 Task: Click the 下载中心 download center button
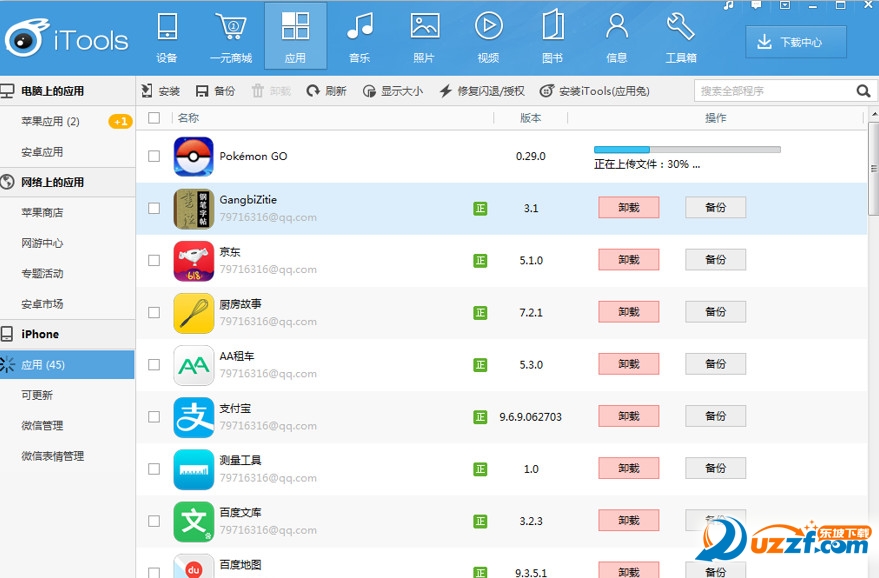click(795, 42)
